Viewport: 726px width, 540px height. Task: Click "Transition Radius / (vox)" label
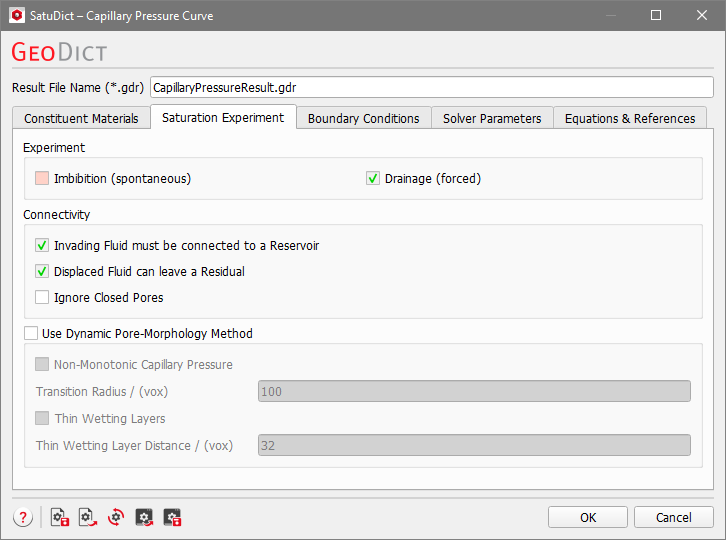pos(102,391)
